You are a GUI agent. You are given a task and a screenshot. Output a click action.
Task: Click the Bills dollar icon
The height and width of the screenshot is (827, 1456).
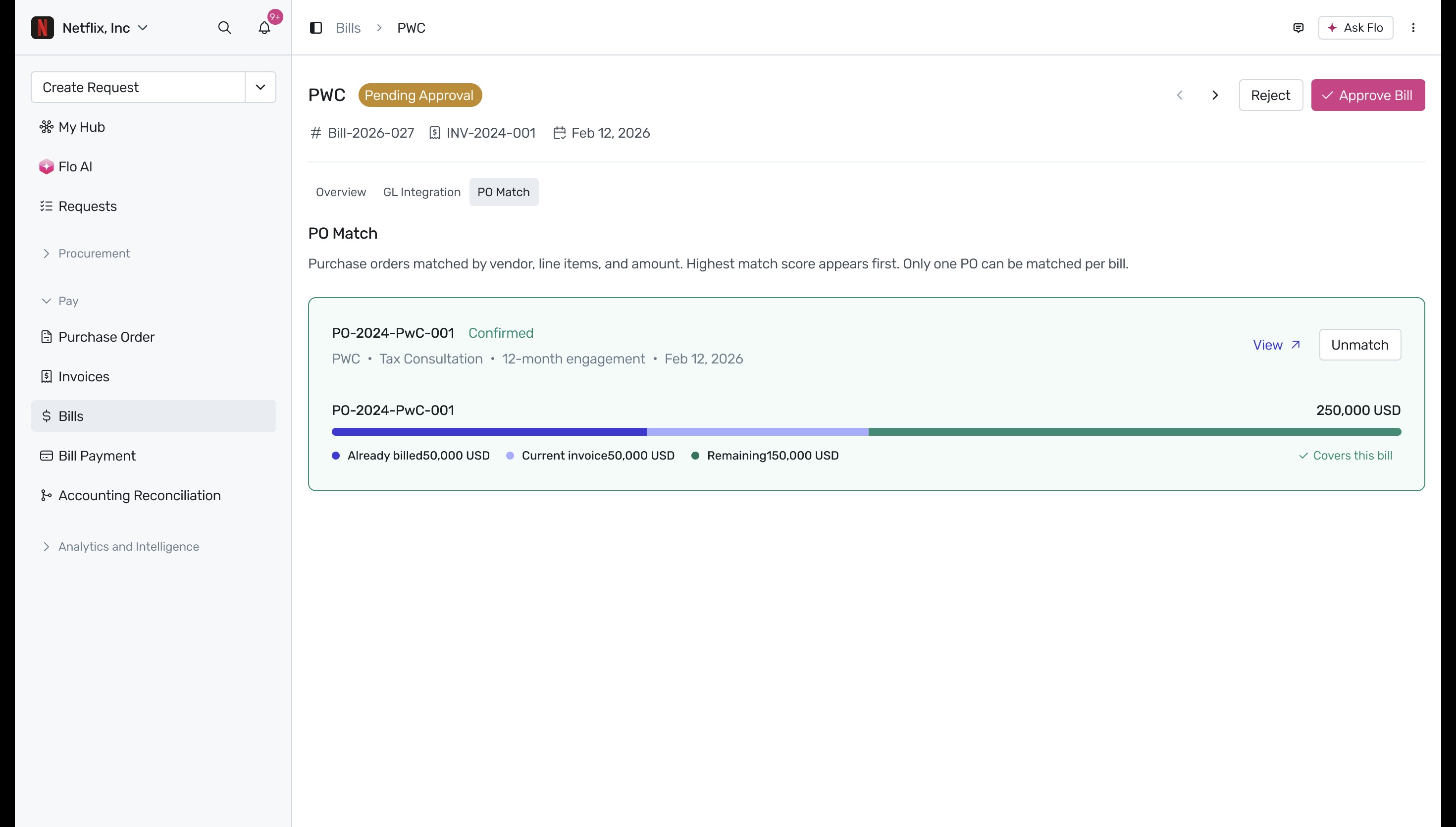click(x=46, y=416)
